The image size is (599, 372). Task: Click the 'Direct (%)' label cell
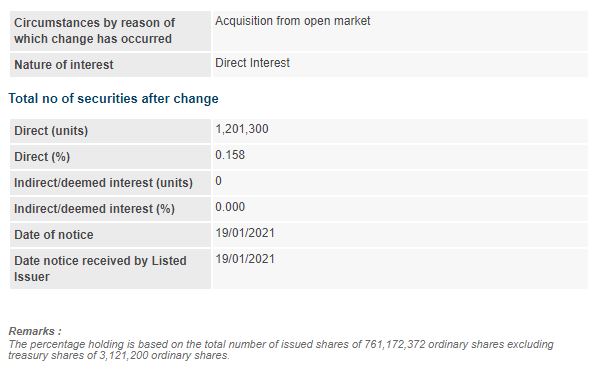(x=110, y=157)
